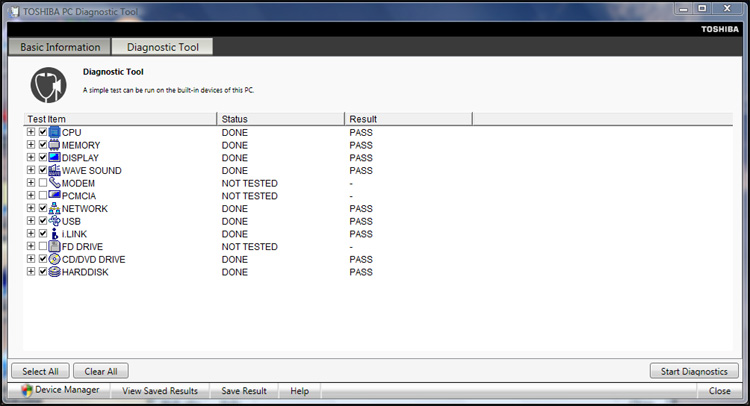Check the MODEM test checkbox

click(x=43, y=183)
